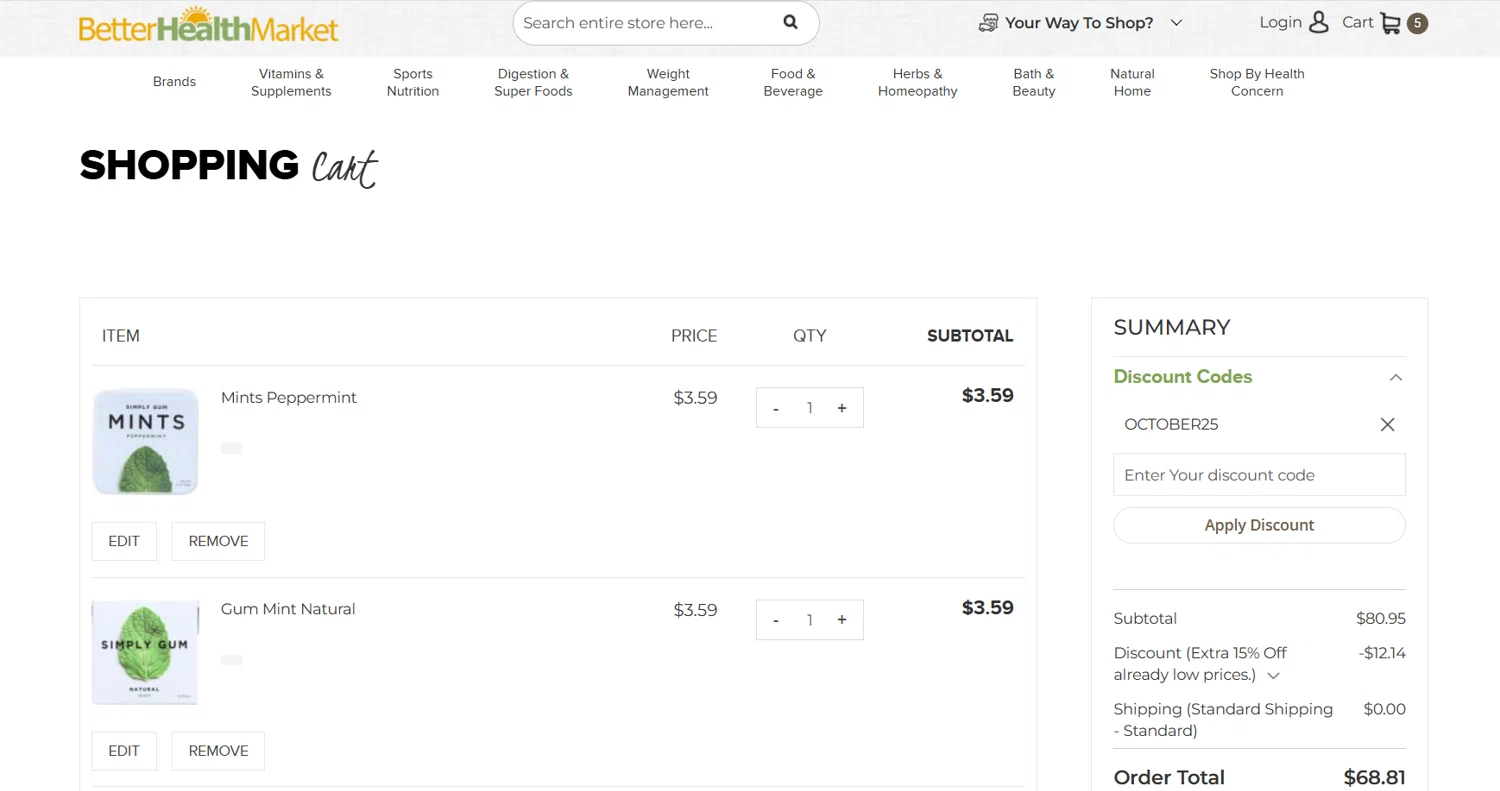Screen dimensions: 1500x791
Task: Open Natural Home menu
Action: pos(1132,82)
